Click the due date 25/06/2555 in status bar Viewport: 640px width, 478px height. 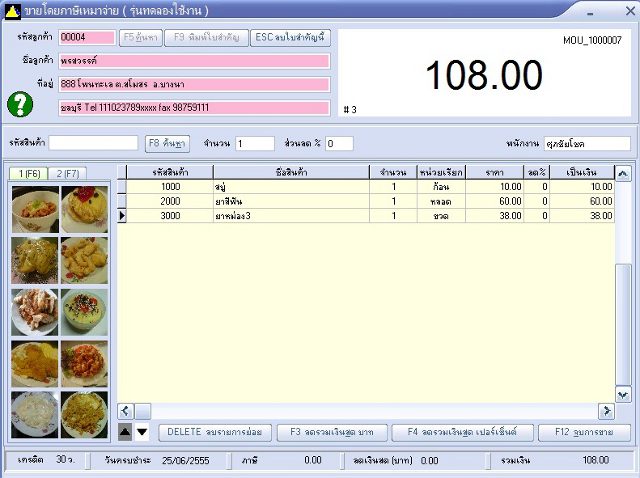186,461
